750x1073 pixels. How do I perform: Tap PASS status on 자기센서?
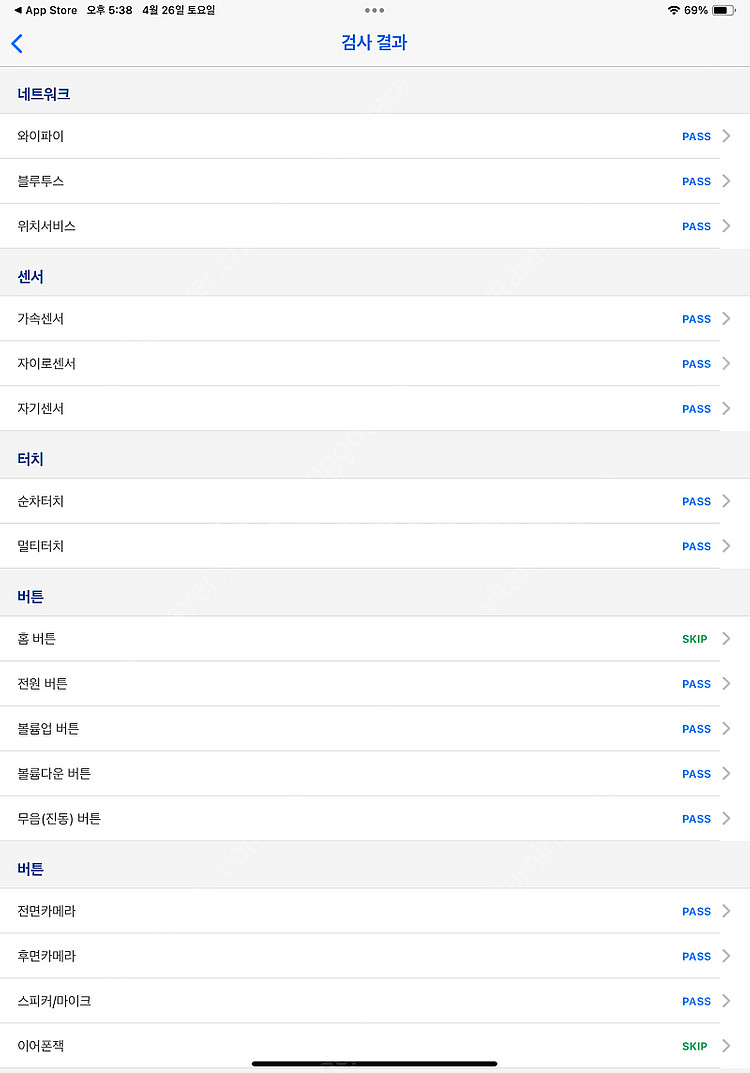(697, 409)
